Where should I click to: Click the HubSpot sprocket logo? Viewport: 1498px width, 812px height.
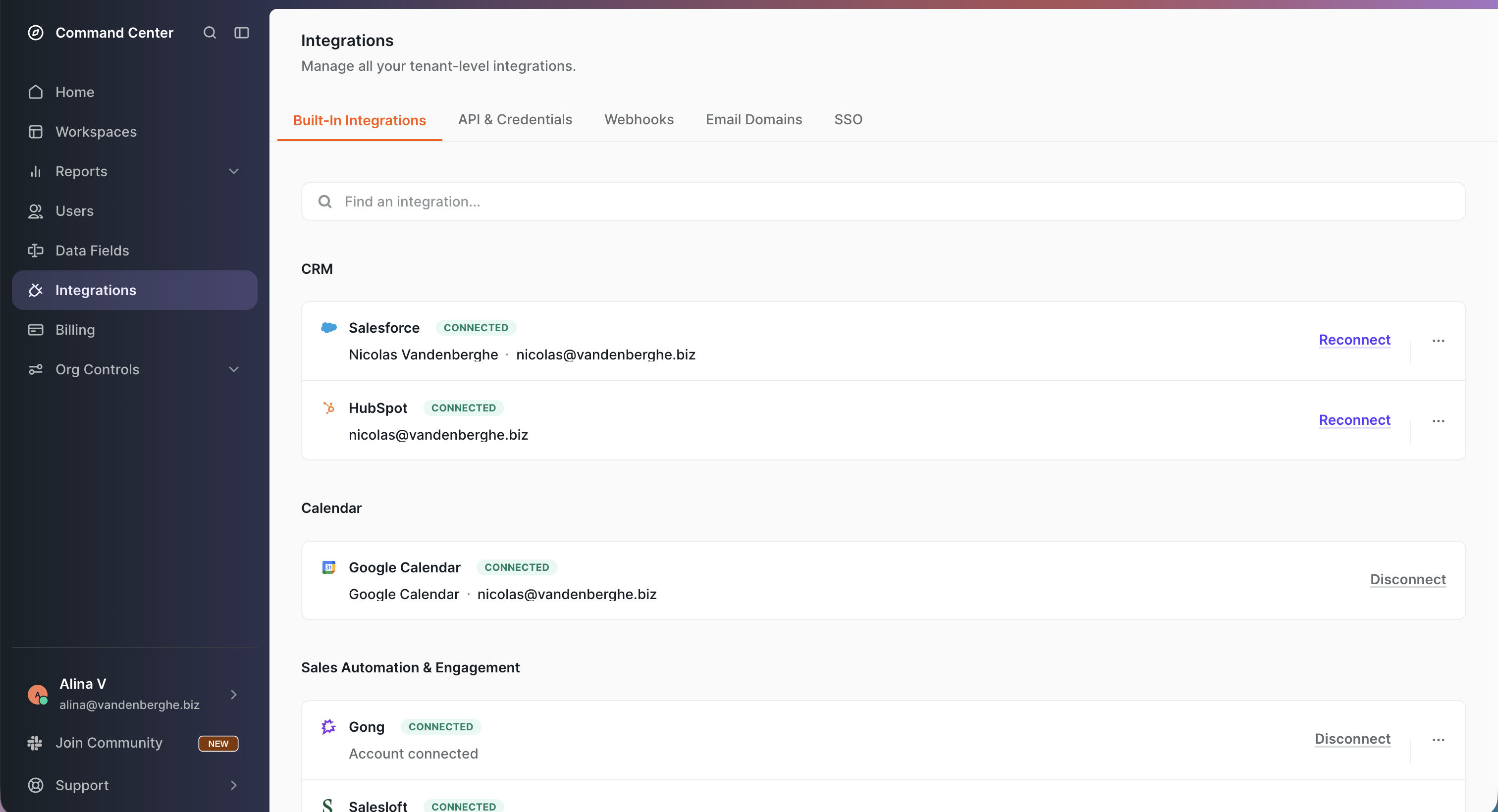(x=328, y=407)
